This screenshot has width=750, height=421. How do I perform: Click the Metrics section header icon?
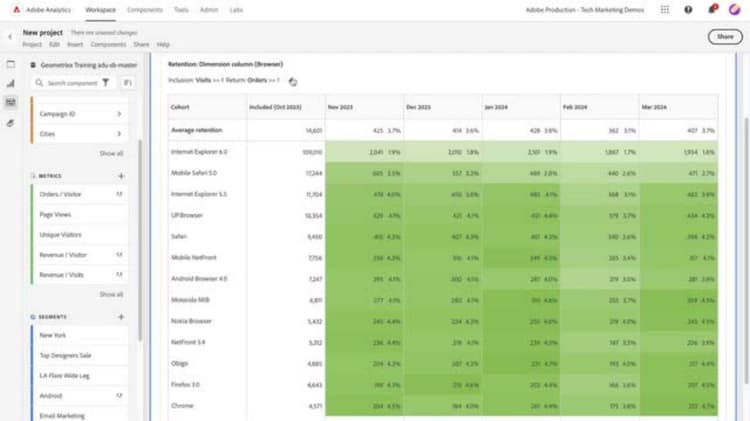(x=33, y=176)
